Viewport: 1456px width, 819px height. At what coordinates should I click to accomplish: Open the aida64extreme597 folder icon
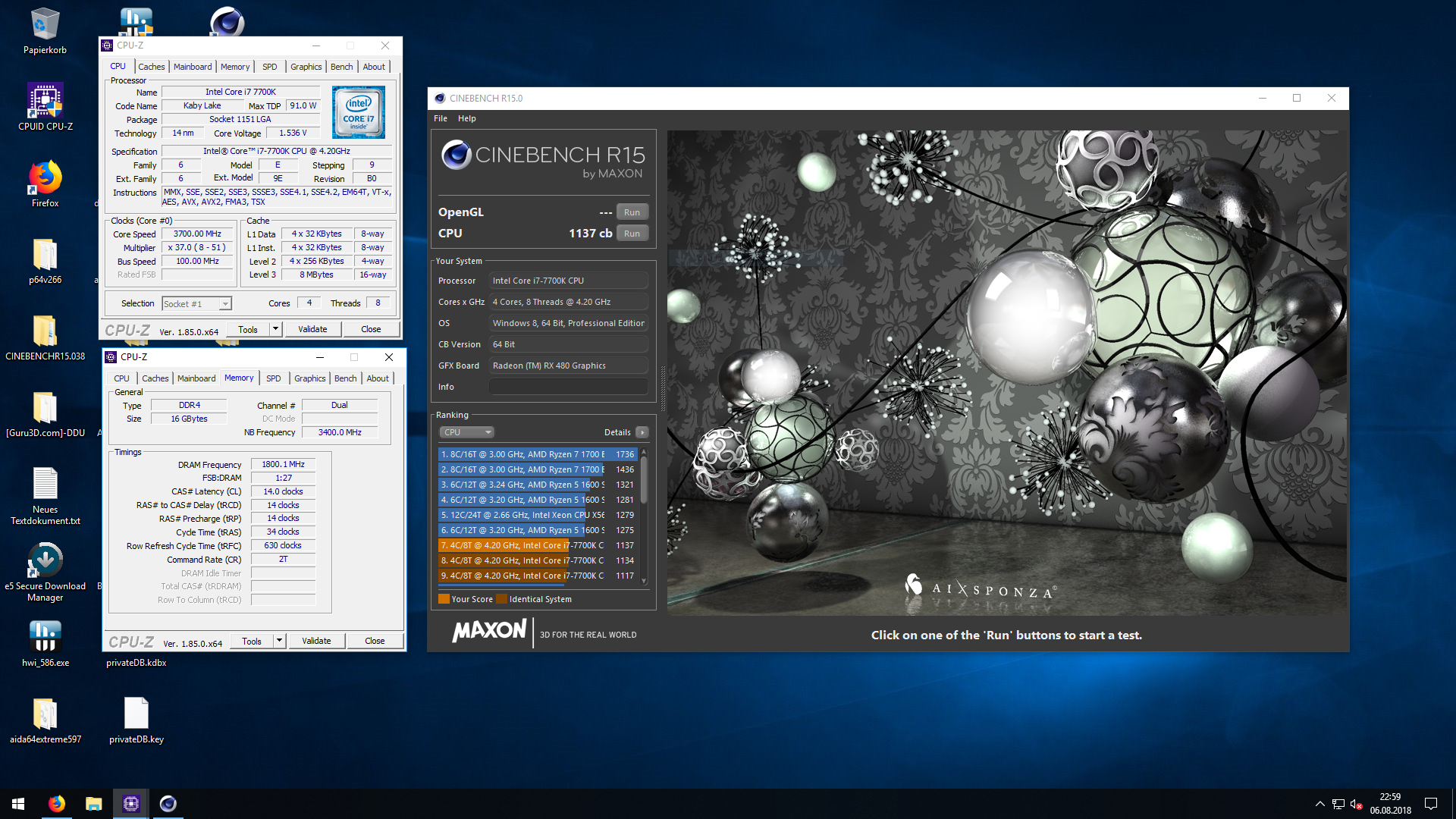click(x=45, y=720)
